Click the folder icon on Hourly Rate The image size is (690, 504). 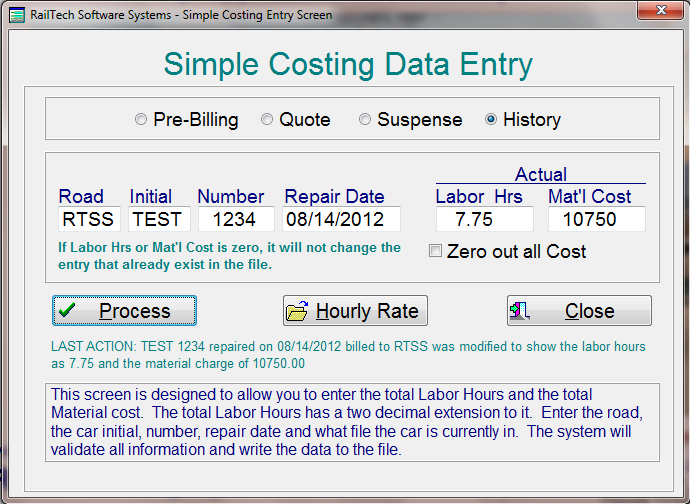click(x=297, y=311)
